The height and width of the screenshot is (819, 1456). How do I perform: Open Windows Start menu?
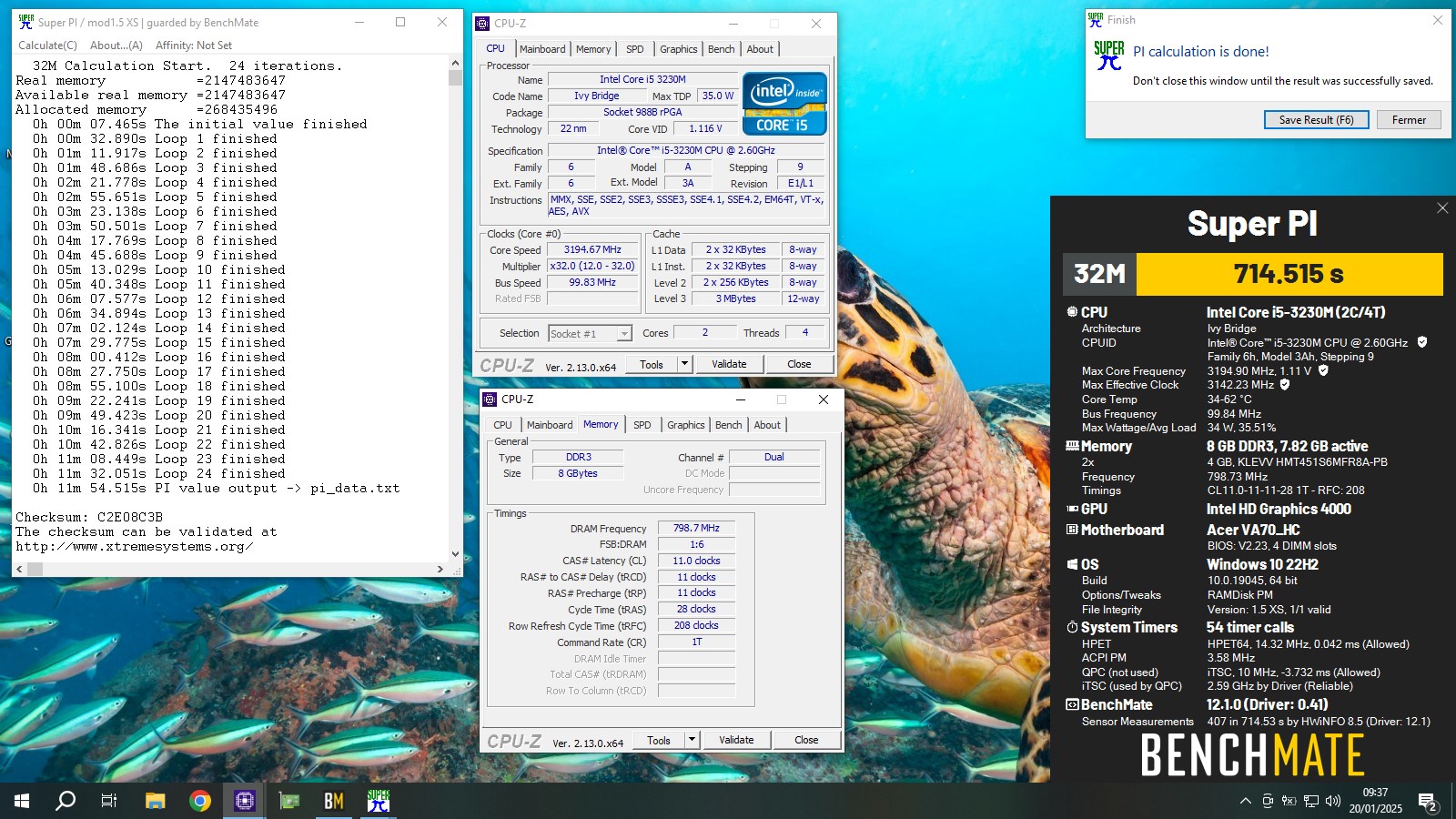(x=22, y=801)
